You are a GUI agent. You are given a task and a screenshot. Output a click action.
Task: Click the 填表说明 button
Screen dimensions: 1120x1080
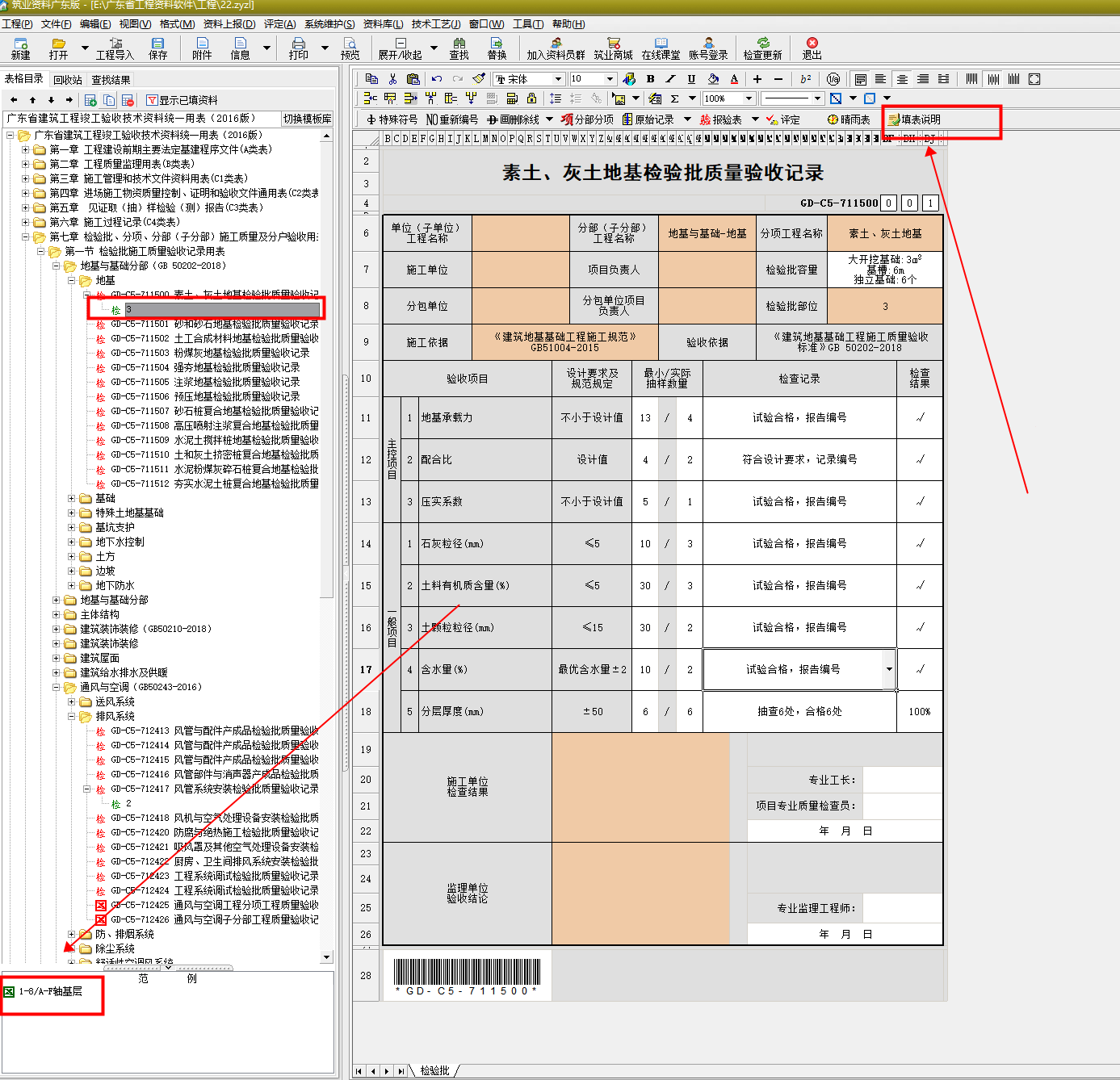pyautogui.click(x=915, y=119)
